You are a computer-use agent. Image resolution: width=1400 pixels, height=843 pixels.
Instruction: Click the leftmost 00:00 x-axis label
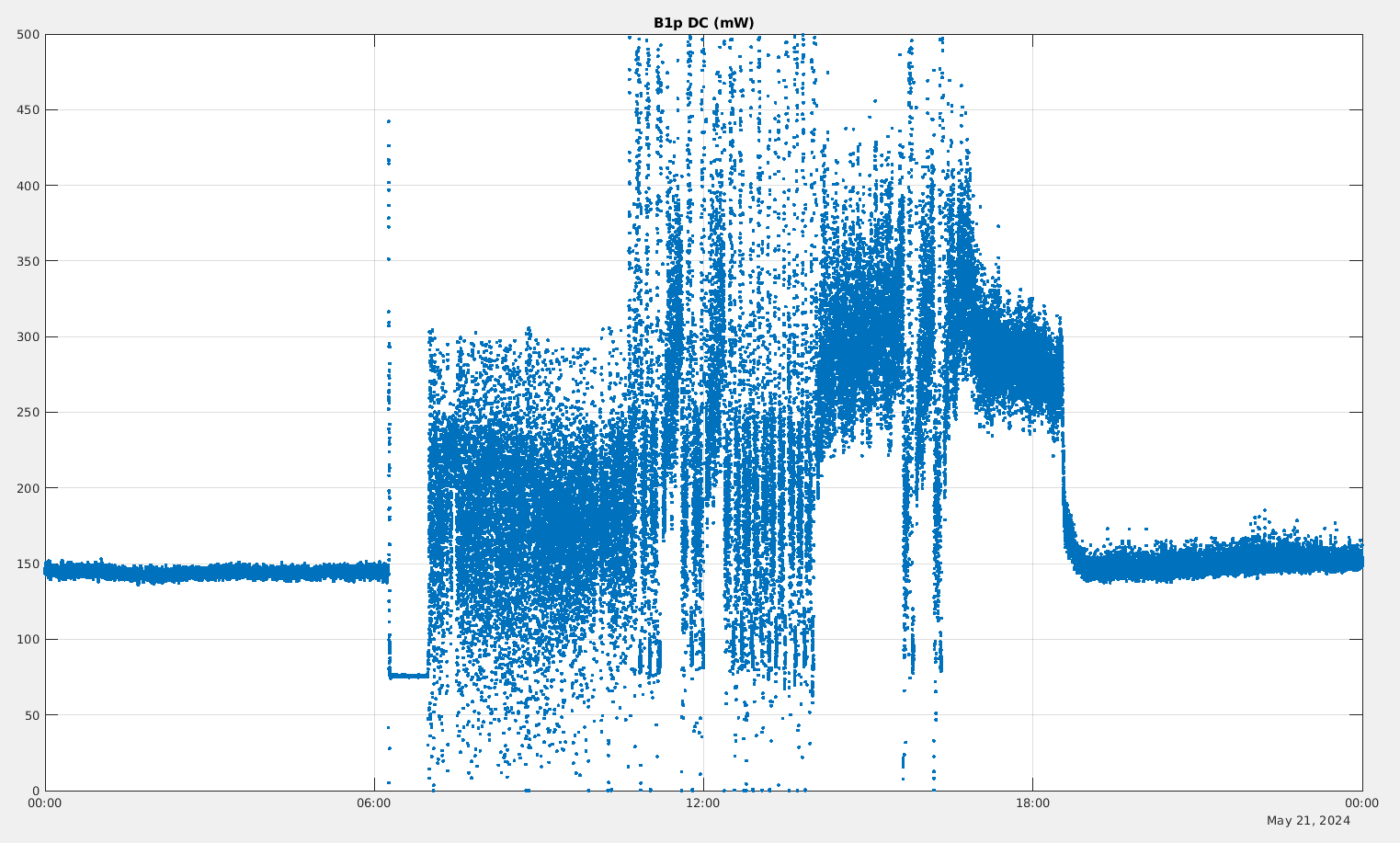[x=45, y=803]
